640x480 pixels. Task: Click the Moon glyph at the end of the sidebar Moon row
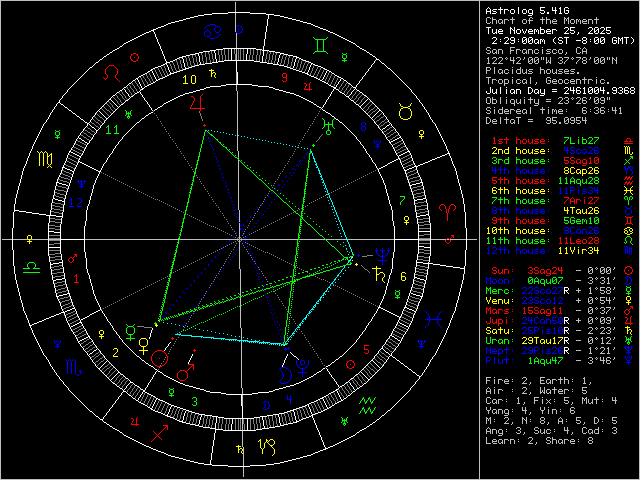(x=629, y=281)
